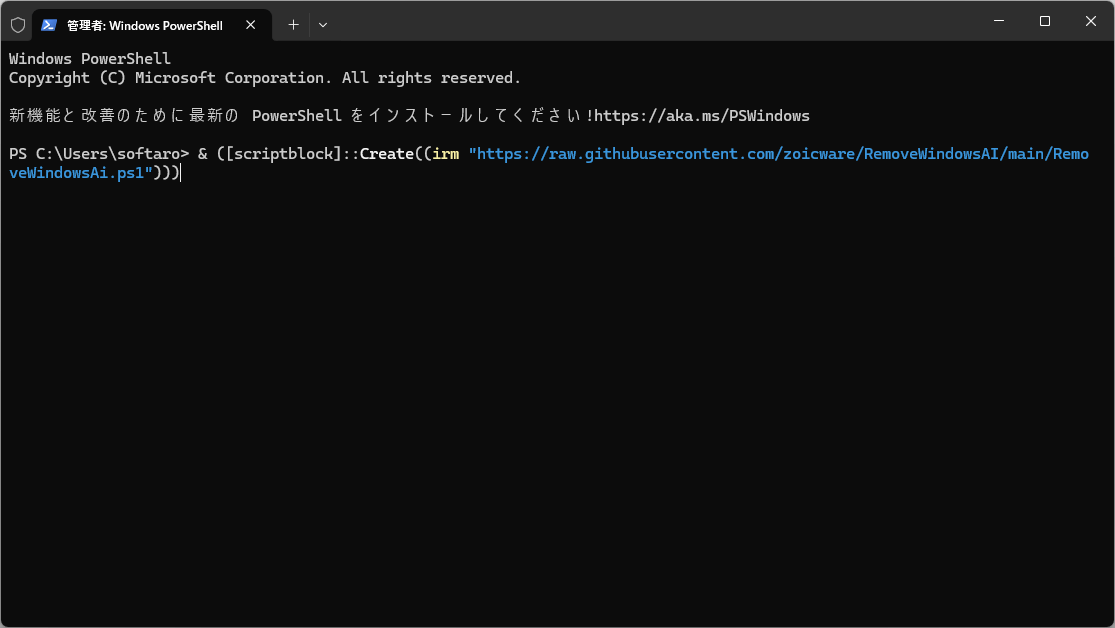Click the PowerShell icon on the tab
The width and height of the screenshot is (1115, 628).
click(49, 25)
